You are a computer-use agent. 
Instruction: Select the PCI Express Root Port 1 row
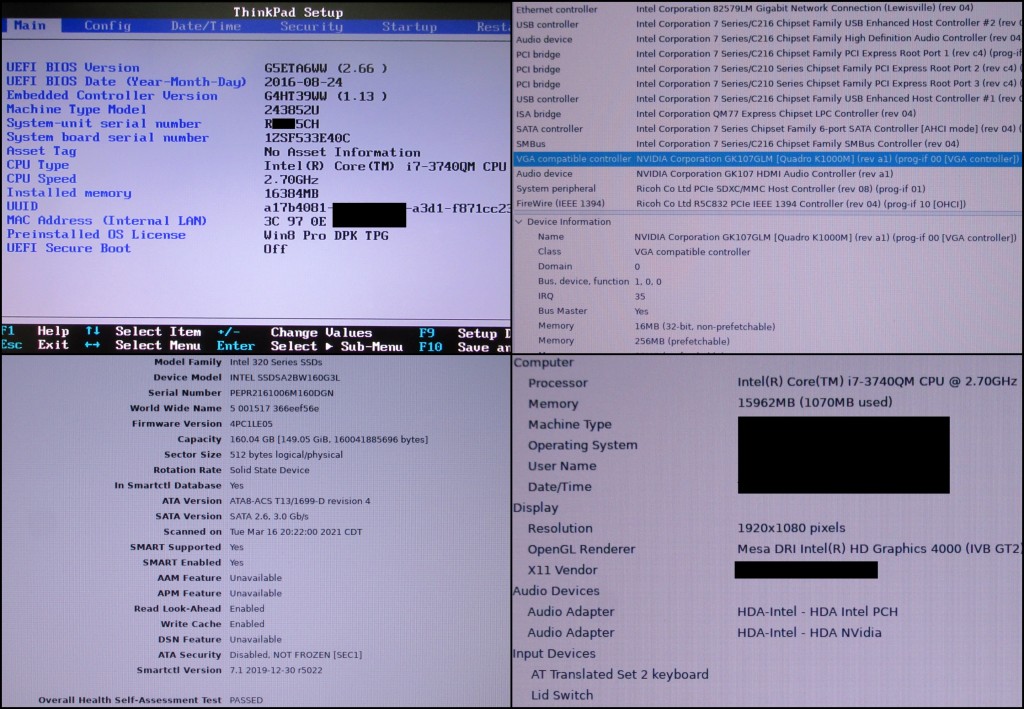(767, 54)
